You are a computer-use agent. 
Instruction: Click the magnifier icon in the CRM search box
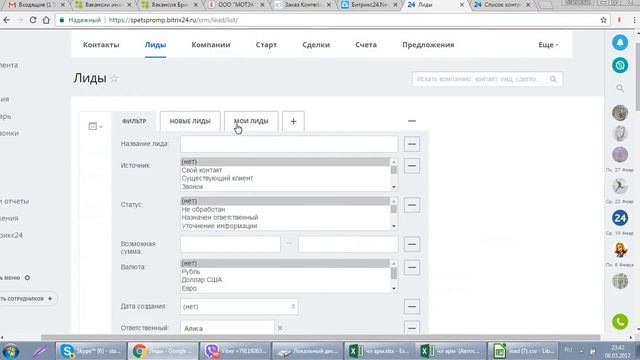[553, 79]
